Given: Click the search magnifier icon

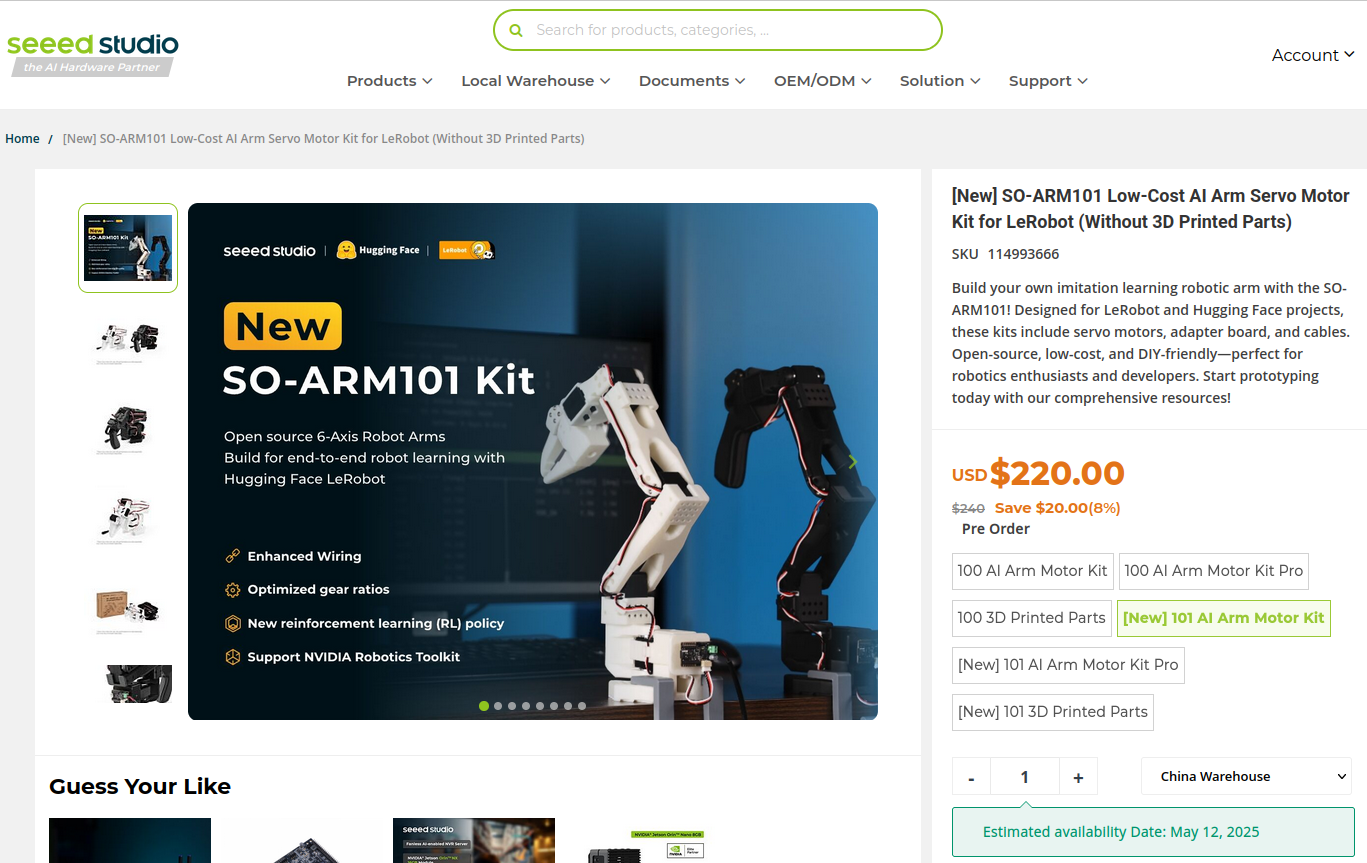Looking at the screenshot, I should coord(516,30).
